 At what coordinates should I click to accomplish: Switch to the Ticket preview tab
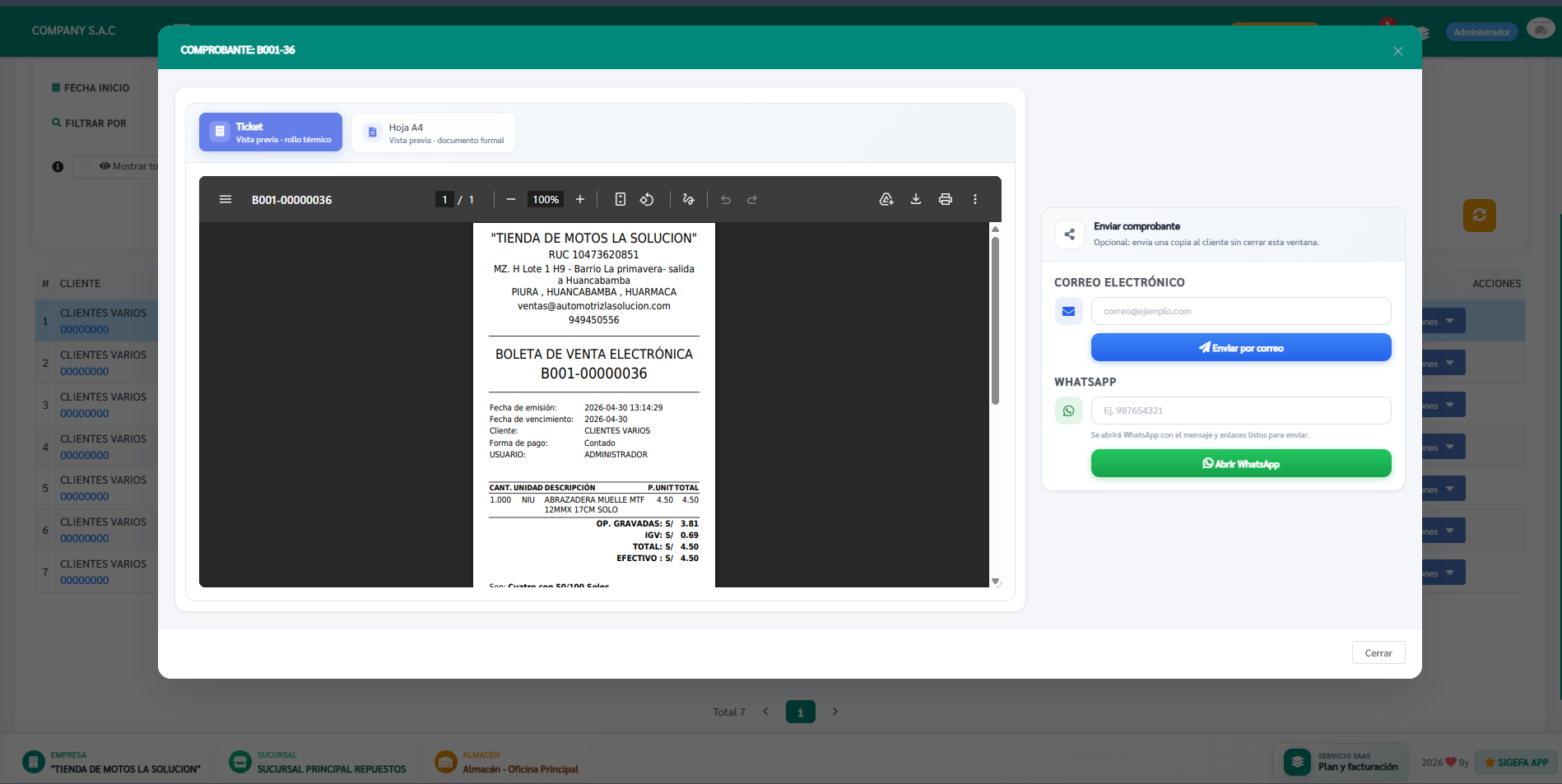point(271,132)
